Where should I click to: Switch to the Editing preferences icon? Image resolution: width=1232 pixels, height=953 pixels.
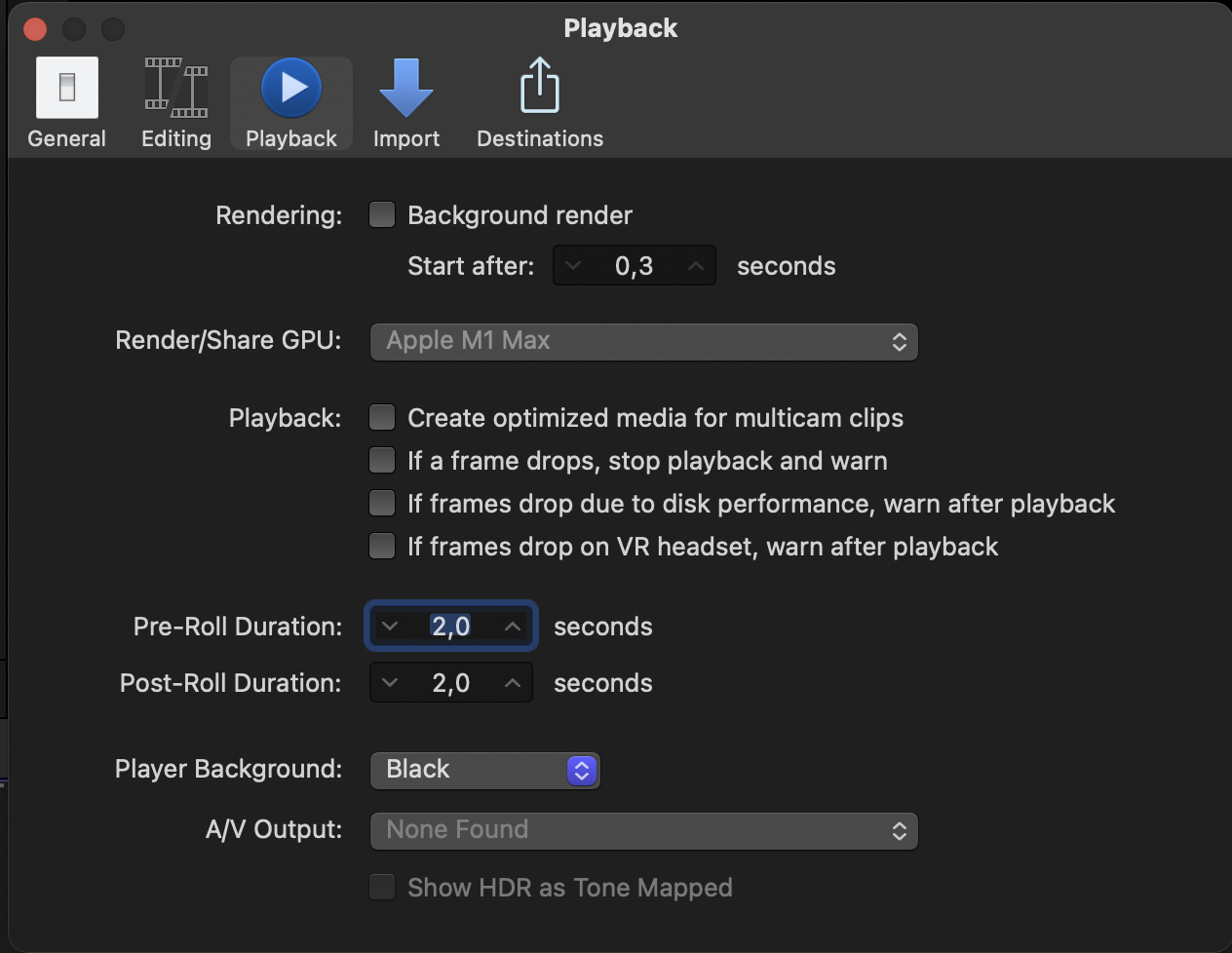click(176, 89)
